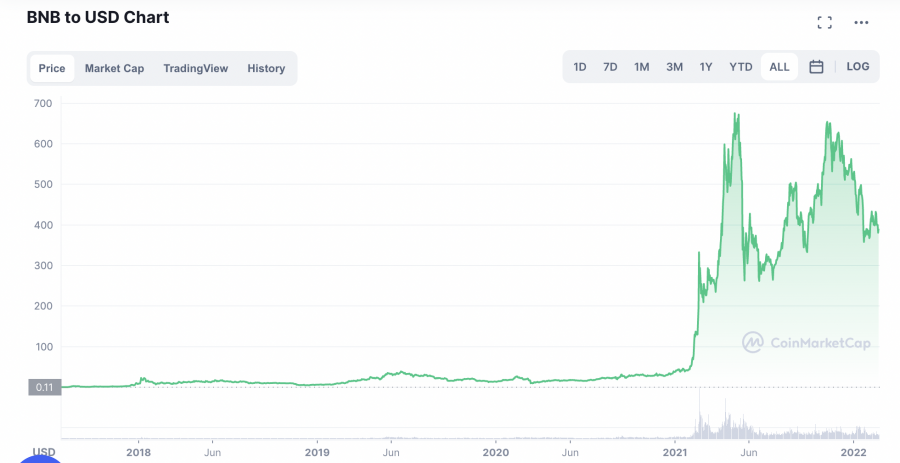Viewport: 900px width, 463px height.
Task: Select the YTD time range
Action: click(740, 67)
